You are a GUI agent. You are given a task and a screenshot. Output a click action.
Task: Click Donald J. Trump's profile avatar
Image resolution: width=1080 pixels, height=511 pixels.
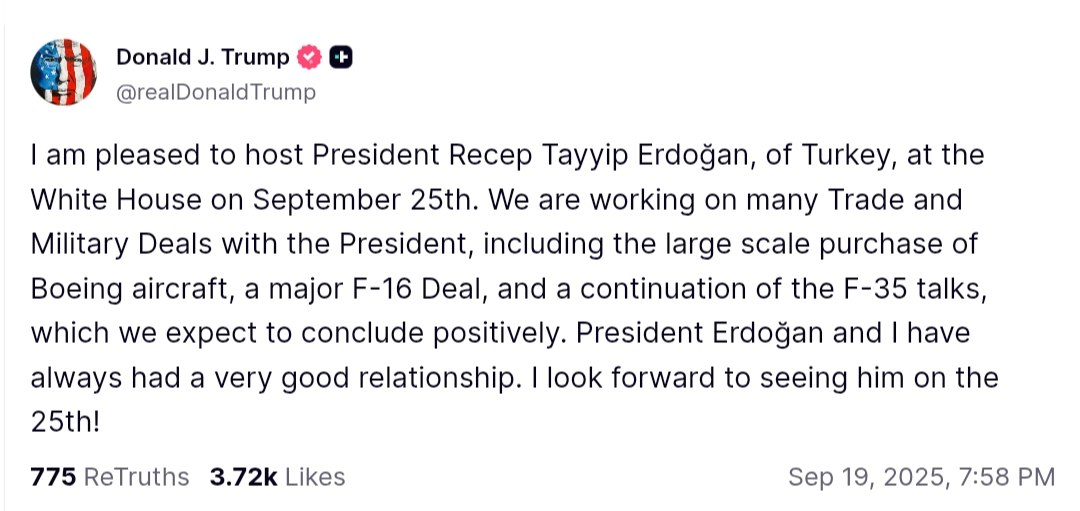[63, 73]
